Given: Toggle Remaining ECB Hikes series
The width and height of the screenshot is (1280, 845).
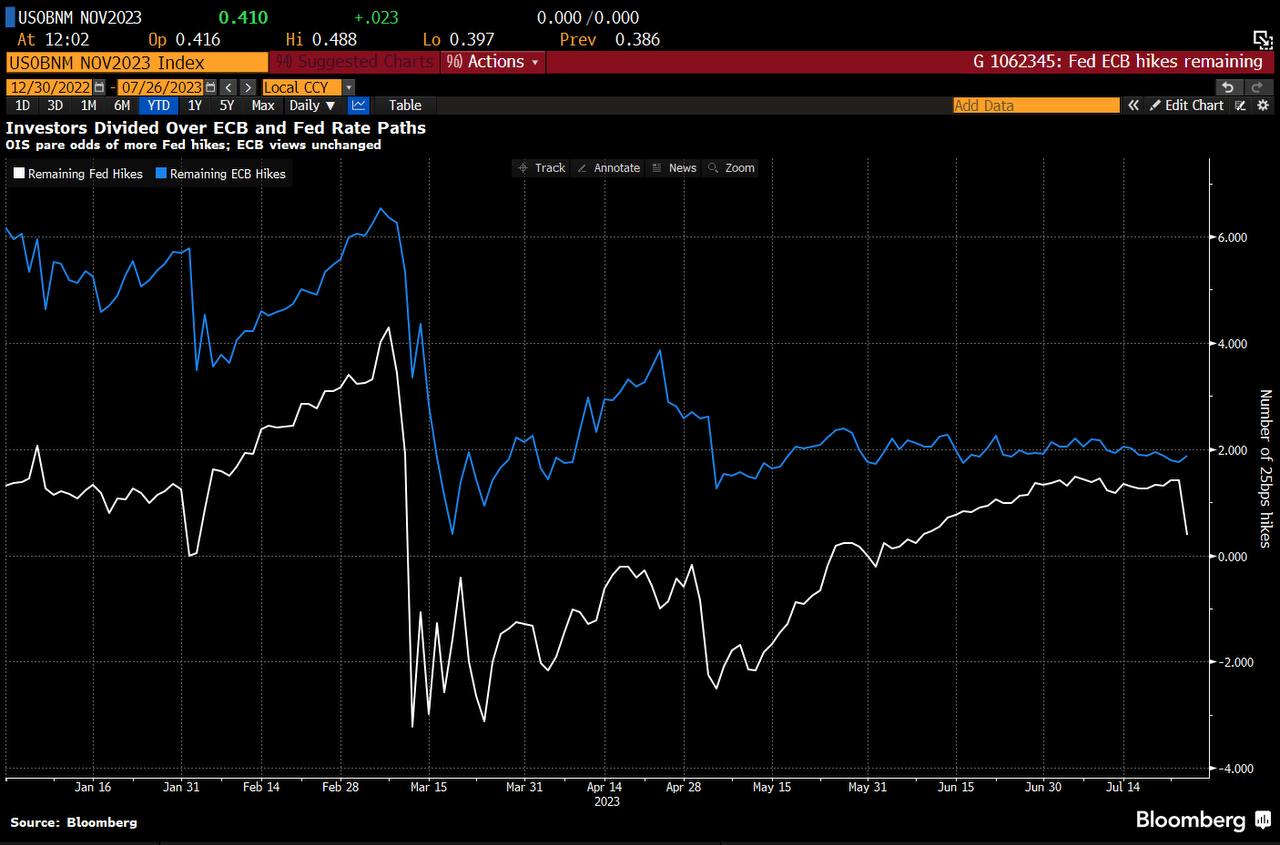Looking at the screenshot, I should (x=220, y=174).
